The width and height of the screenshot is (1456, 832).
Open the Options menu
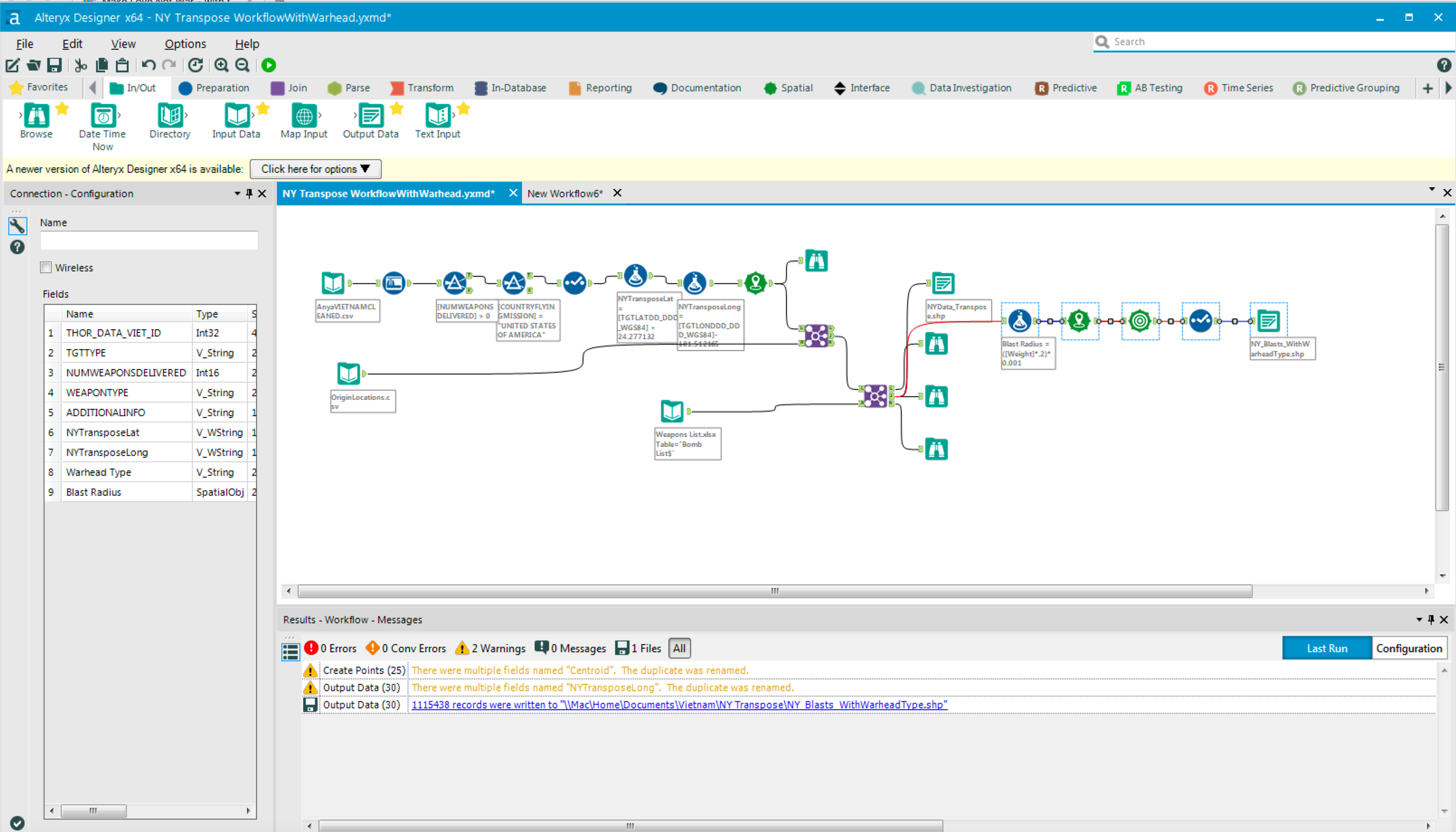185,44
